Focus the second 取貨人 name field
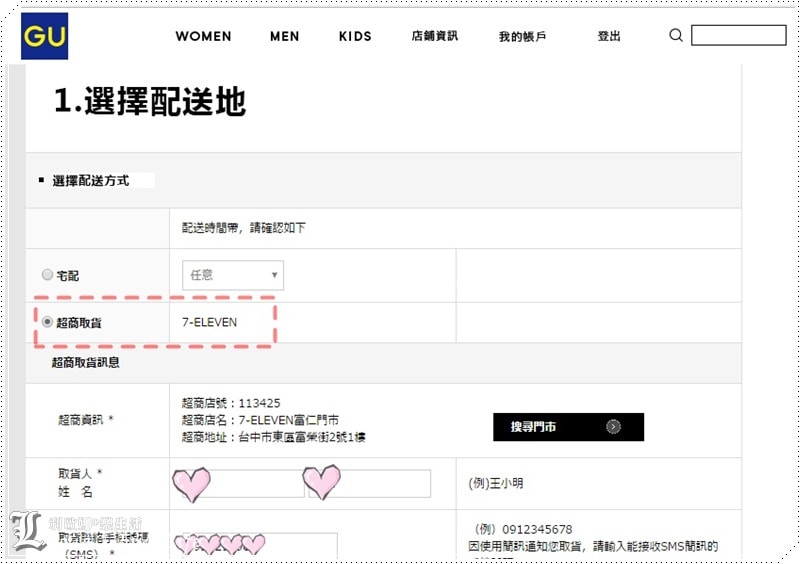 coord(368,484)
